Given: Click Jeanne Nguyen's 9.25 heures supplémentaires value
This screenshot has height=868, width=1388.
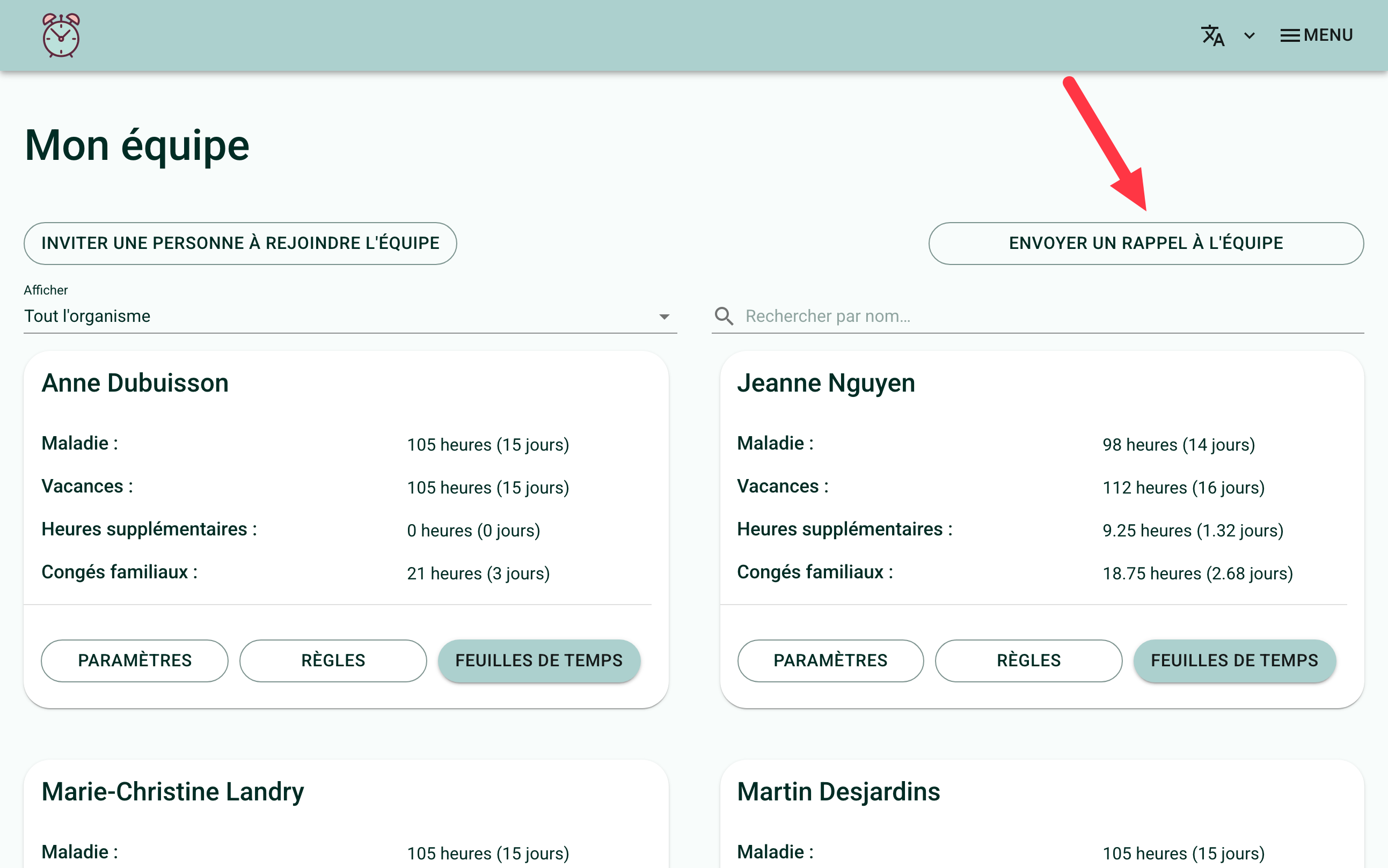Looking at the screenshot, I should (1193, 531).
